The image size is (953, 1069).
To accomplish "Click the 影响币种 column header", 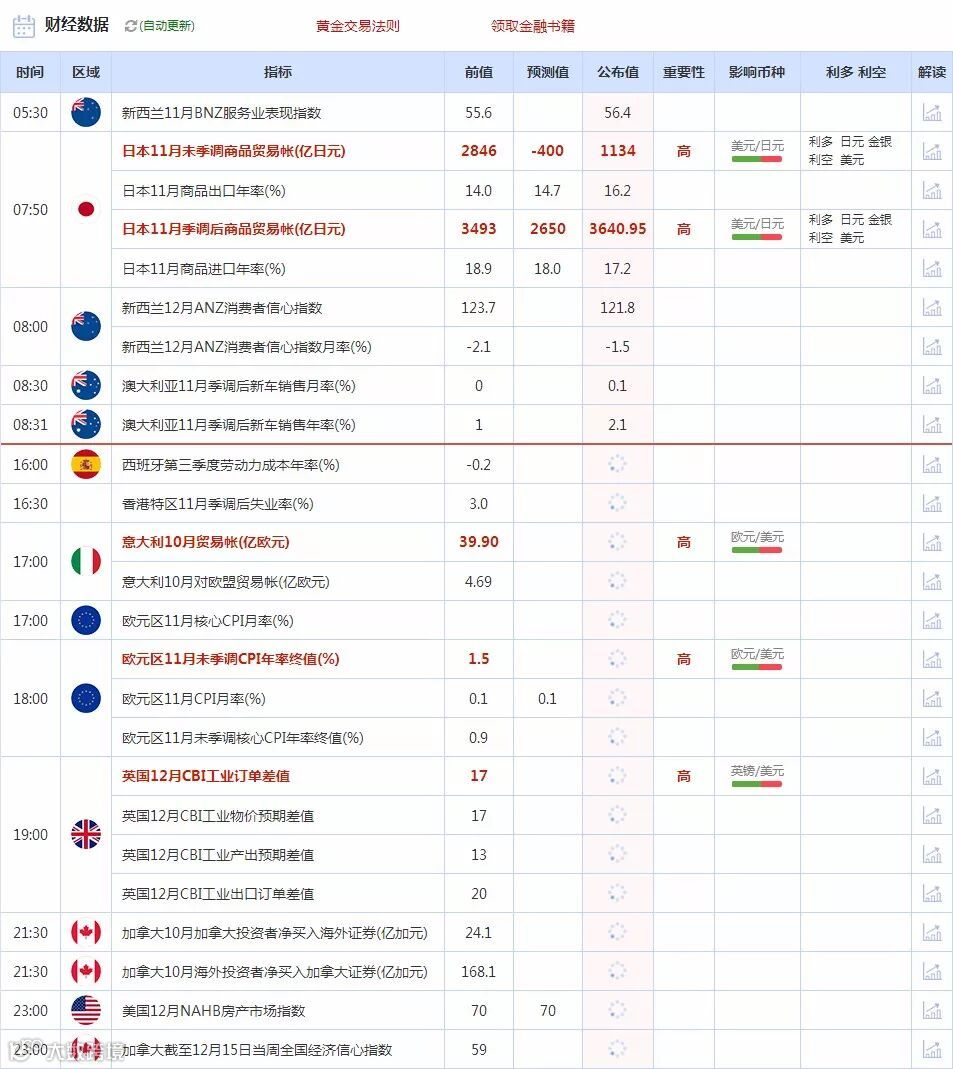I will [757, 72].
